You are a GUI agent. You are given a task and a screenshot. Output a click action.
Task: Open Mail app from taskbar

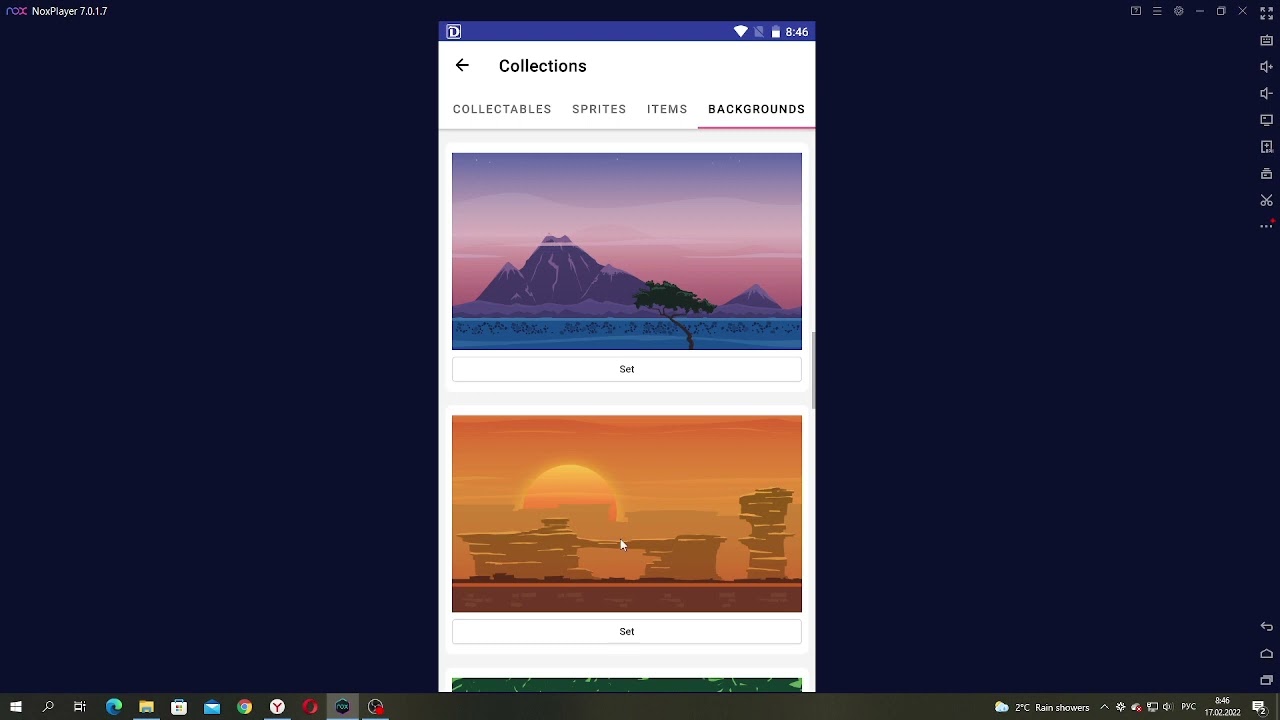tap(212, 707)
